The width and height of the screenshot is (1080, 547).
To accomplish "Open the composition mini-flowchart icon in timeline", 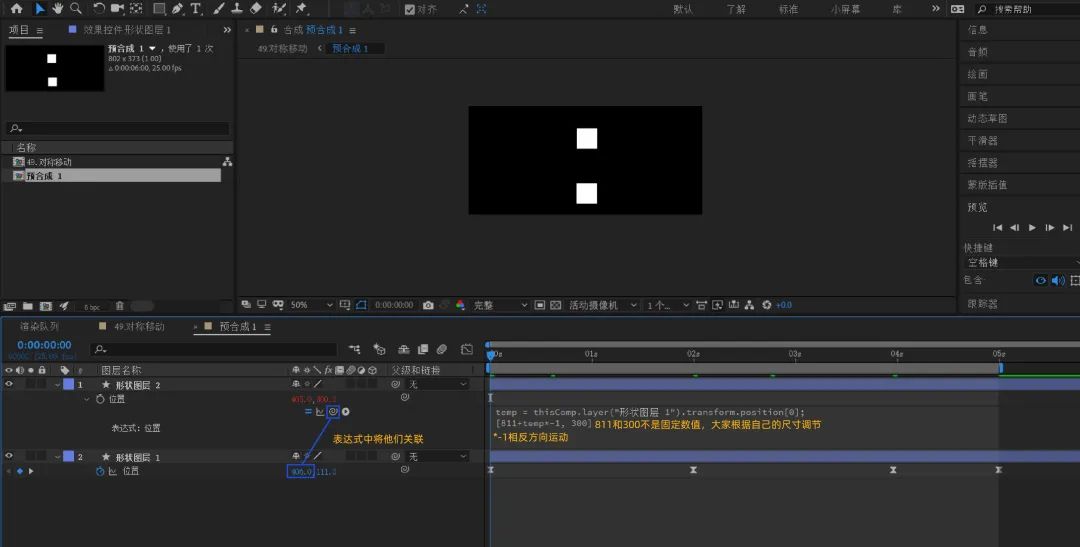I will (x=355, y=349).
